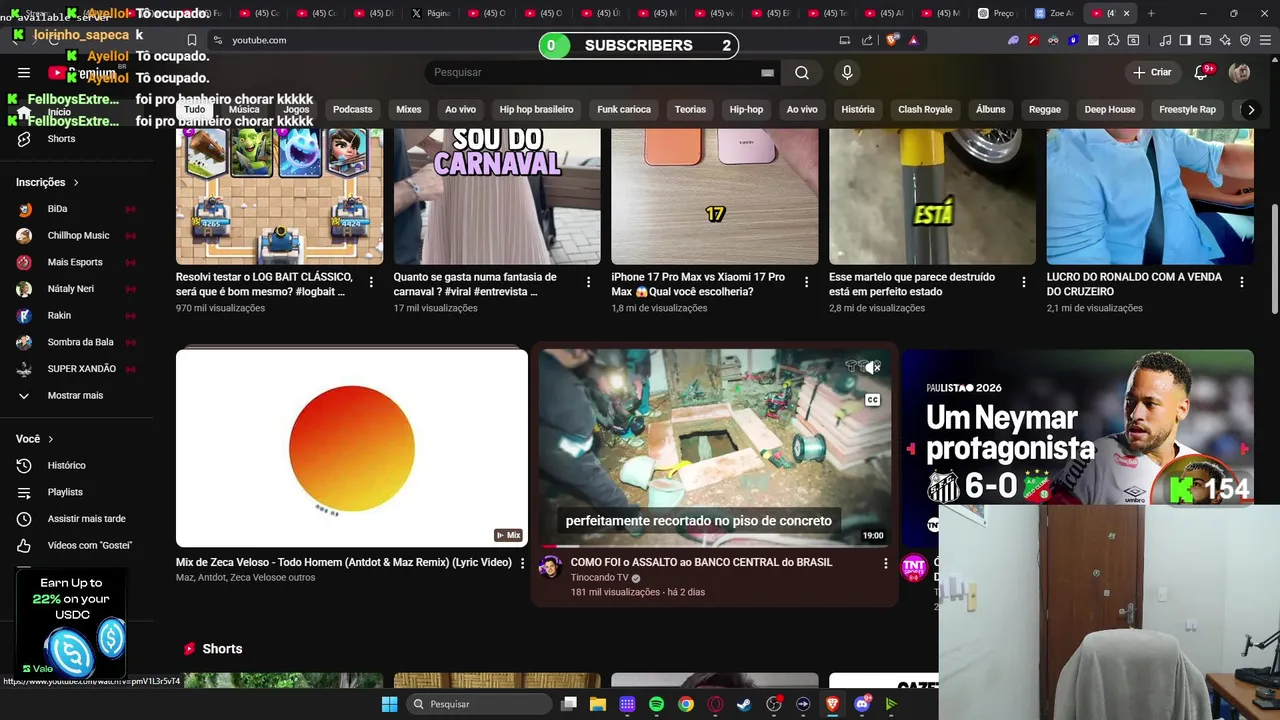Screen dimensions: 1280x720
Task: Open options for ASSALTO ao BANCO CENTRAL video
Action: pos(885,564)
